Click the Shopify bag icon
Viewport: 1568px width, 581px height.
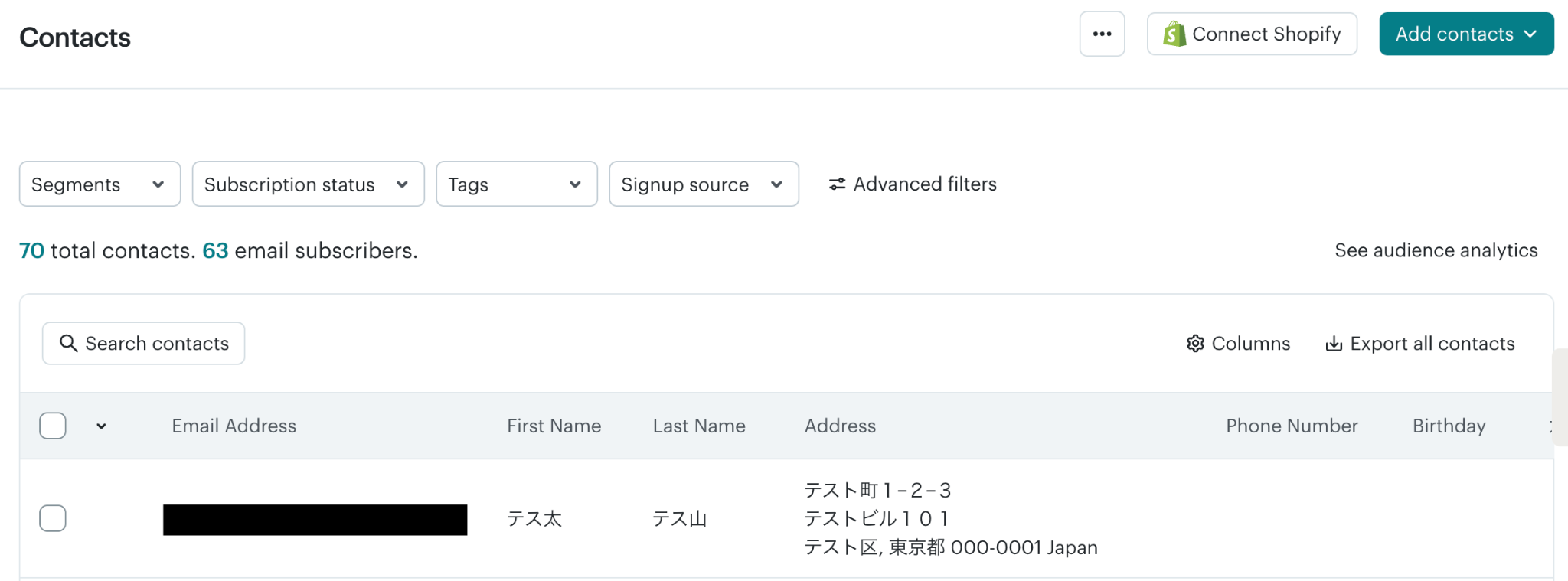click(x=1174, y=34)
